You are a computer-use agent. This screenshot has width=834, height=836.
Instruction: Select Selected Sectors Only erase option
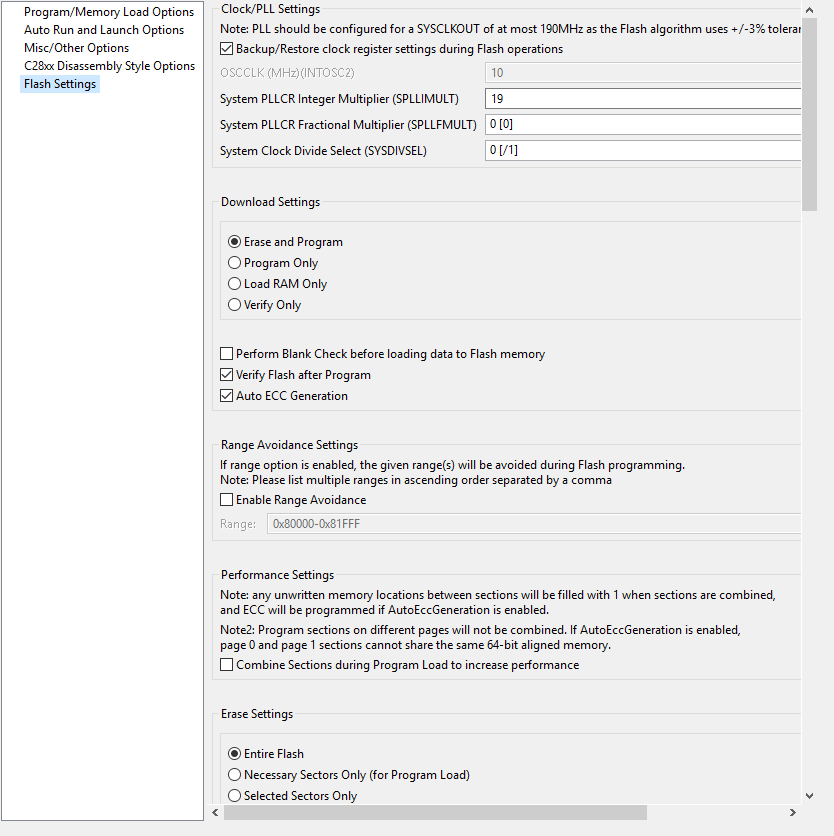point(235,796)
